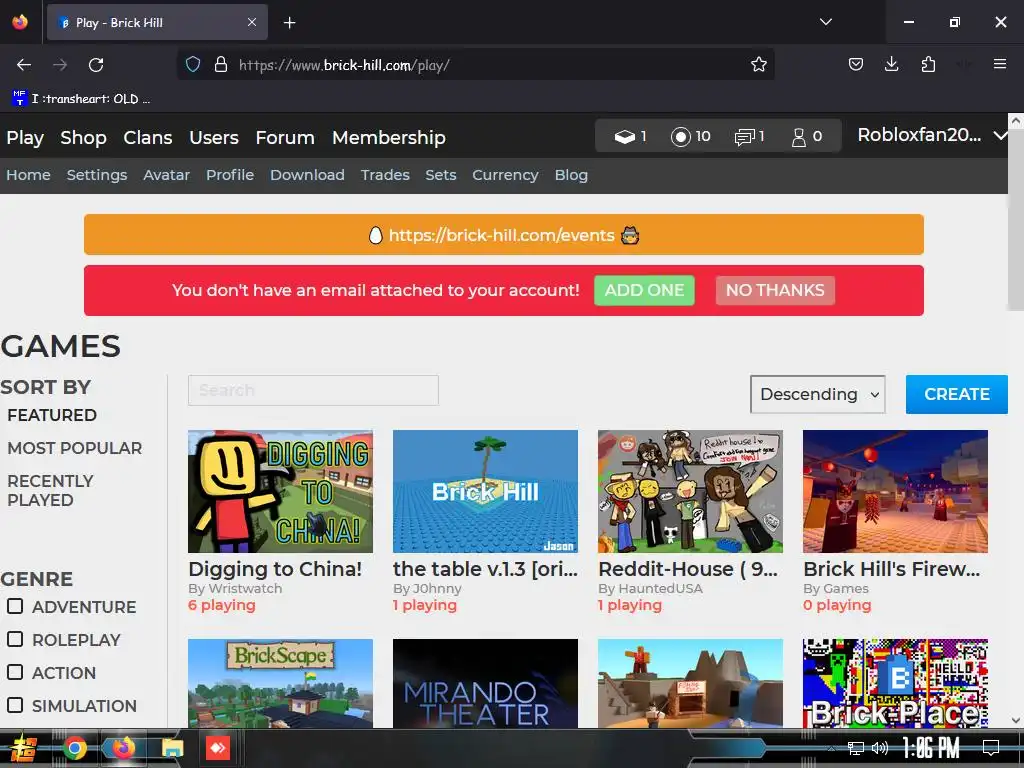View site security padlock info
Screen dimensions: 1024x768
pos(221,65)
